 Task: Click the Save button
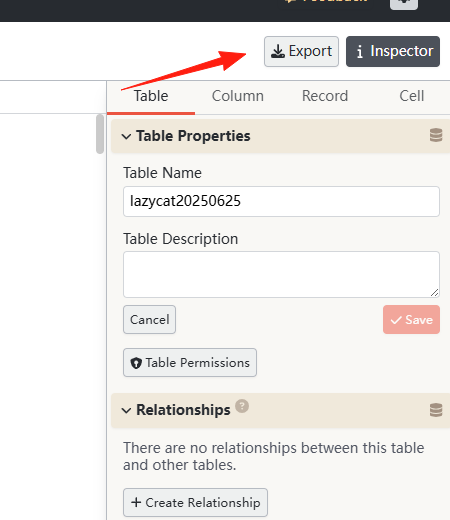click(411, 320)
